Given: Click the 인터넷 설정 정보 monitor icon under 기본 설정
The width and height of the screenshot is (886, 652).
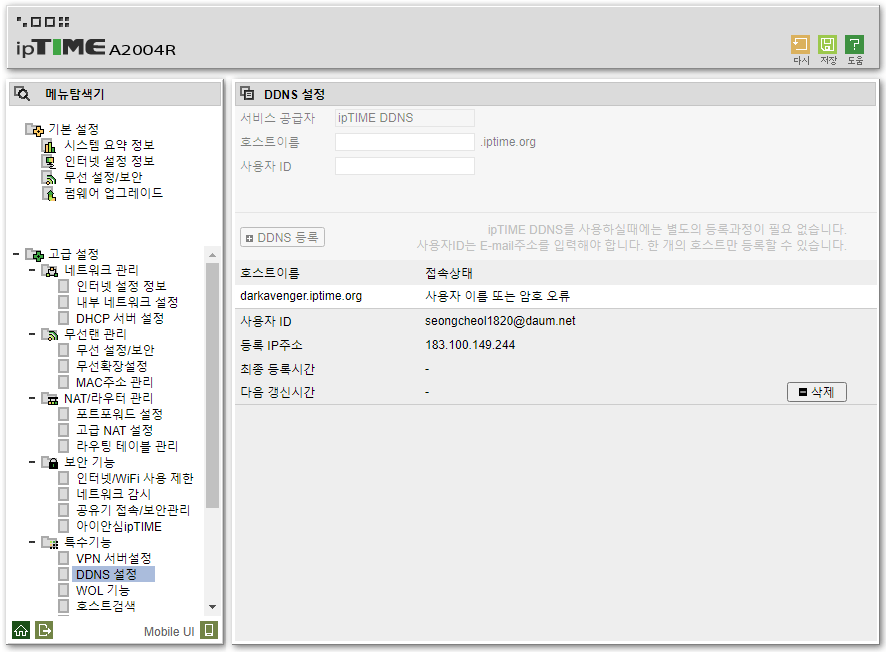Looking at the screenshot, I should [x=49, y=162].
